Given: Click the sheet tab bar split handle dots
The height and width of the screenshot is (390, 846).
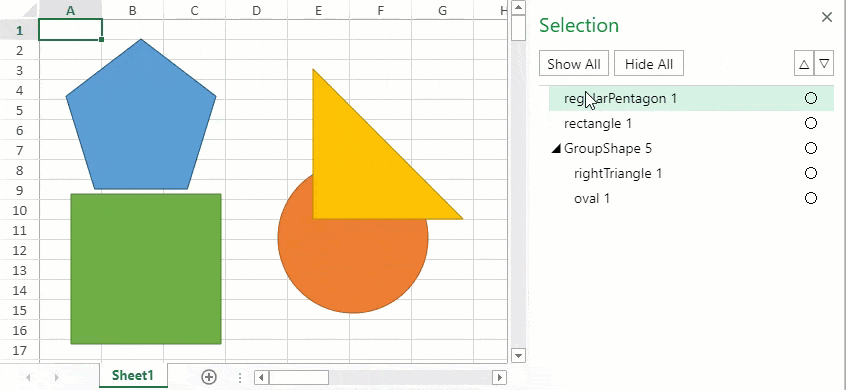Looking at the screenshot, I should tap(240, 377).
